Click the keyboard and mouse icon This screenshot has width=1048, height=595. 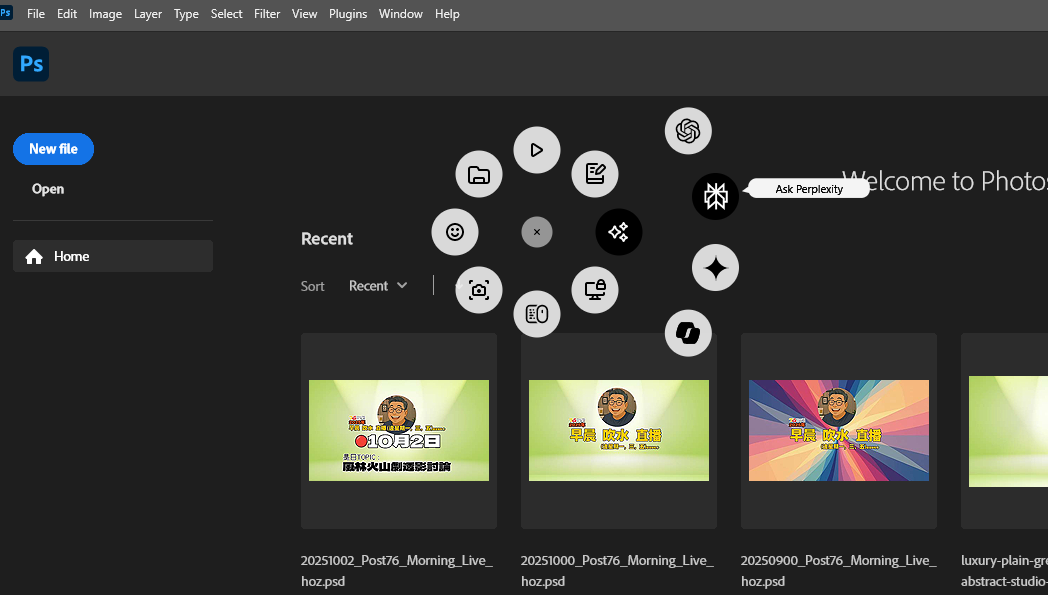coord(537,314)
